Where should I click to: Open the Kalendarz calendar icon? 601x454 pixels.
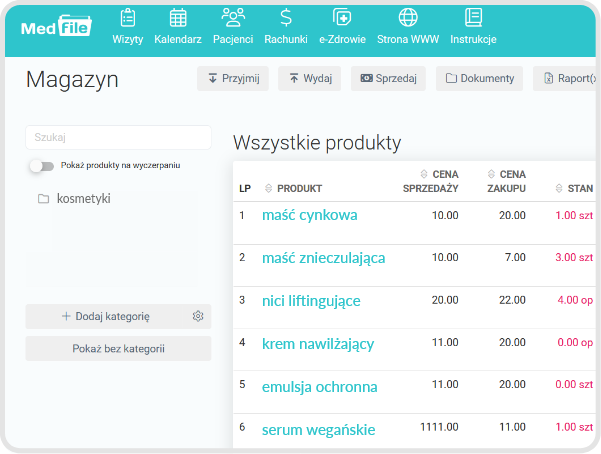[x=178, y=18]
